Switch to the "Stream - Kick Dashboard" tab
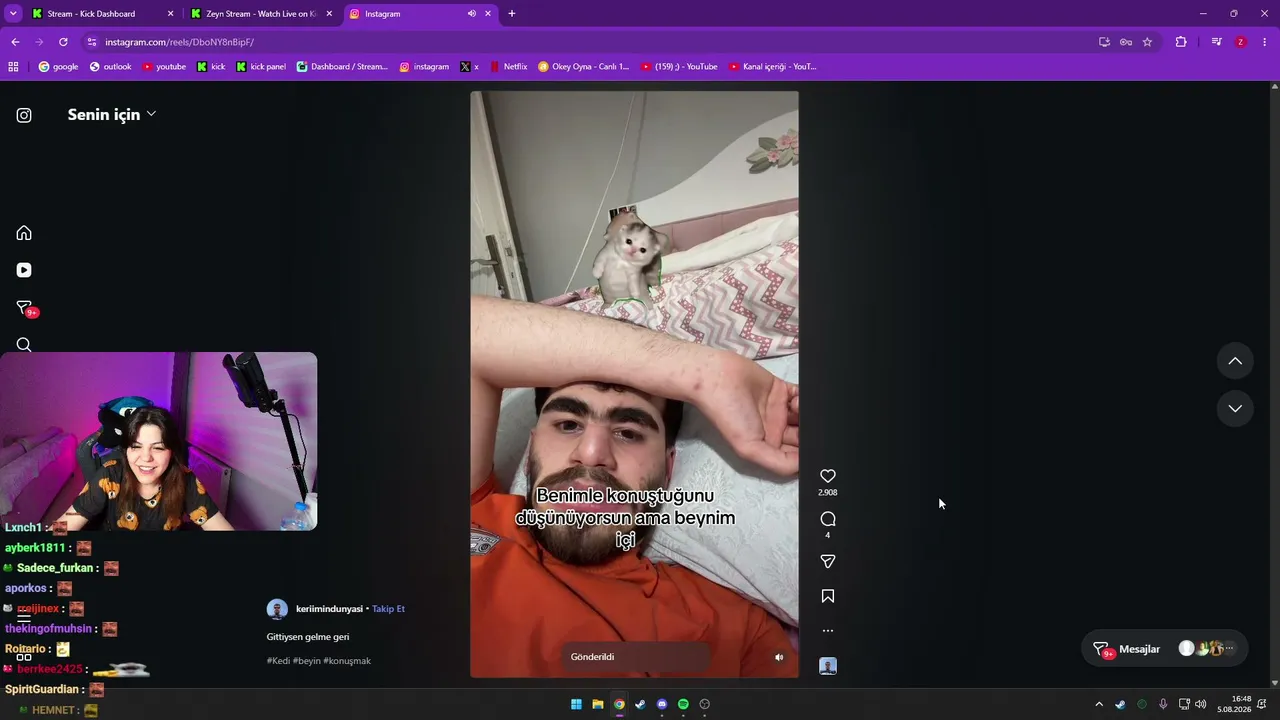This screenshot has width=1280, height=720. (100, 14)
